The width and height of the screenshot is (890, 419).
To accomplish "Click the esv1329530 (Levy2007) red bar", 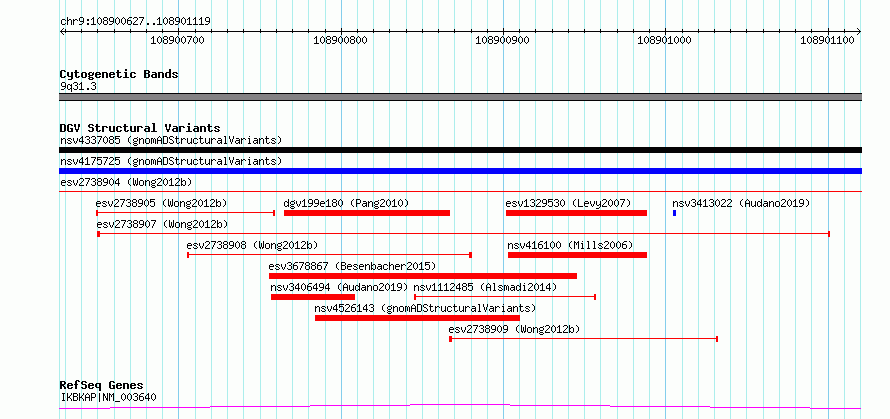I will coord(576,213).
